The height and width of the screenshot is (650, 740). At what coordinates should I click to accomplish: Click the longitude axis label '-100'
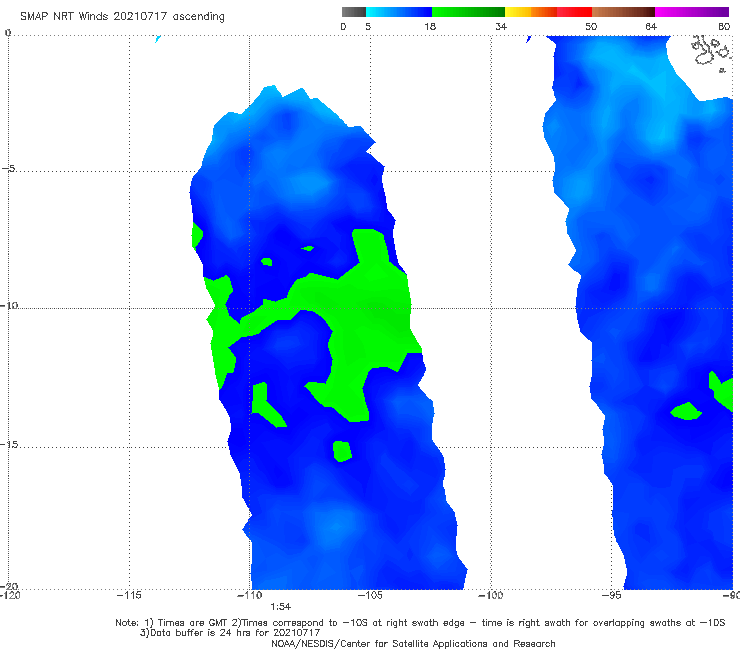[x=490, y=595]
